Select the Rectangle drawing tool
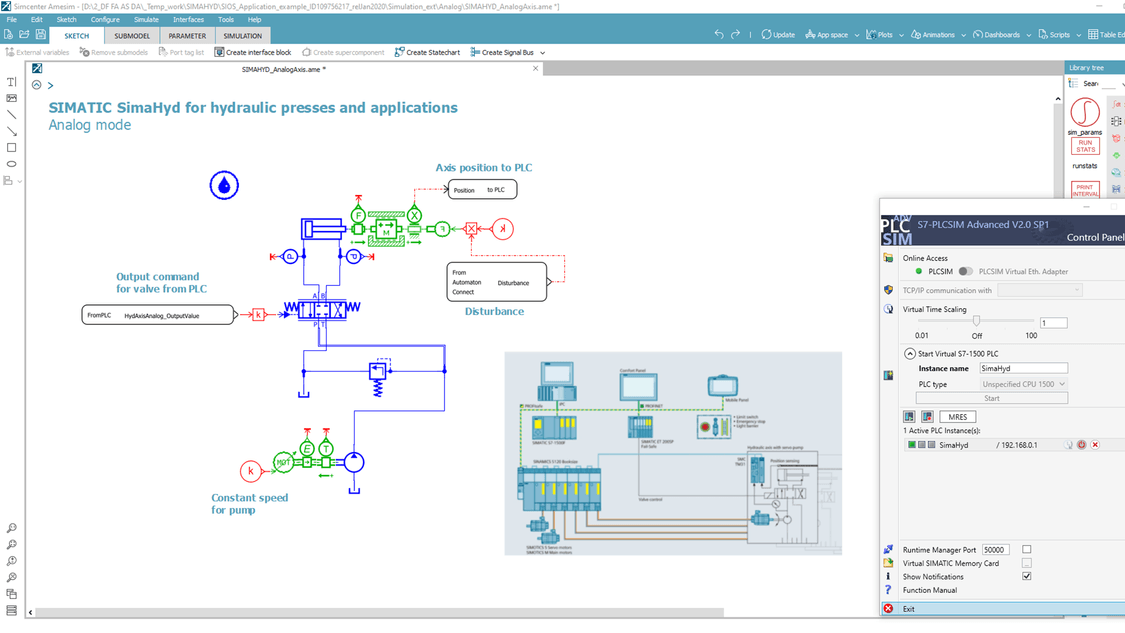Screen dimensions: 1125x633 click(11, 148)
